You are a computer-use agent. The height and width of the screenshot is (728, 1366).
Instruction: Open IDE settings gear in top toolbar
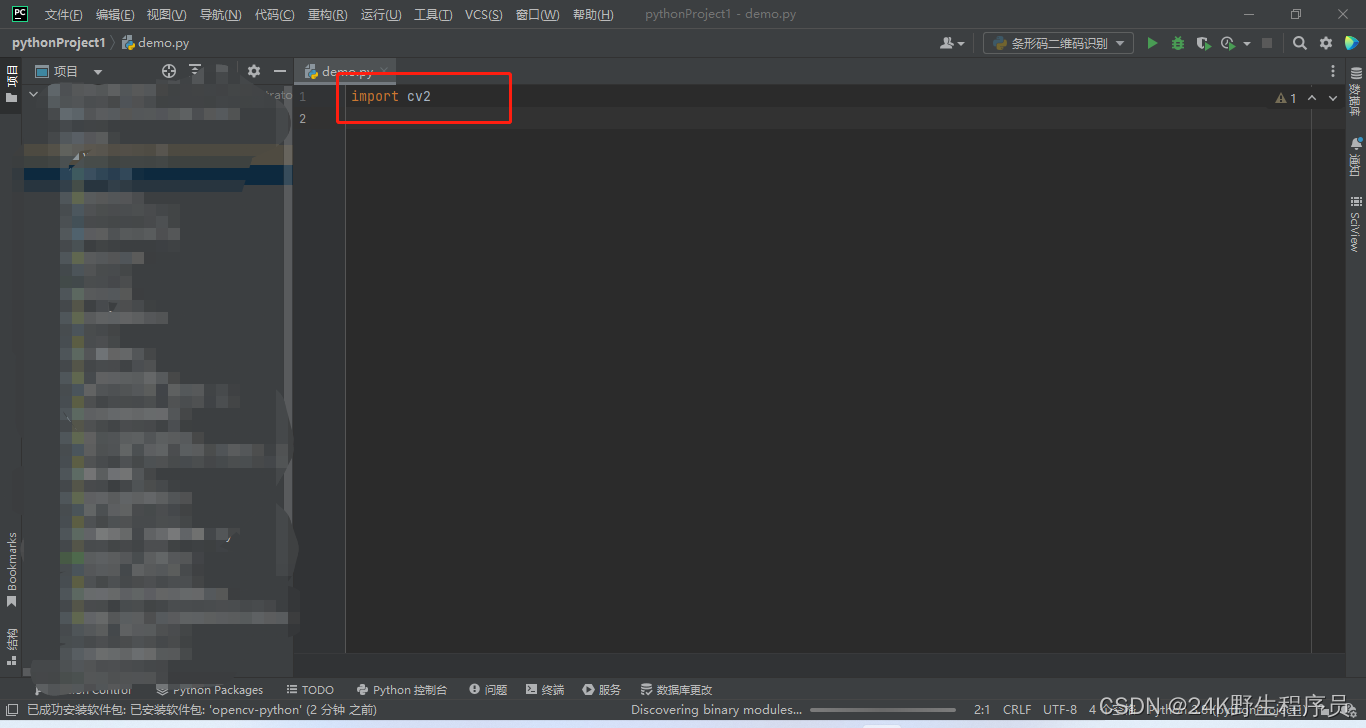tap(1326, 43)
